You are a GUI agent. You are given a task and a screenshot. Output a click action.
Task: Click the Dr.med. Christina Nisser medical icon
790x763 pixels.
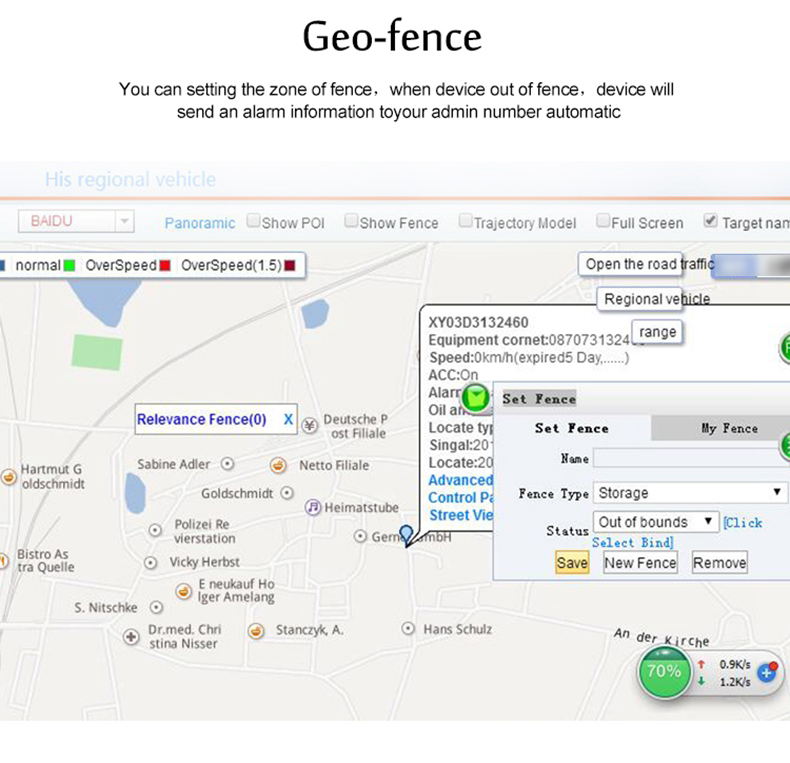[131, 637]
